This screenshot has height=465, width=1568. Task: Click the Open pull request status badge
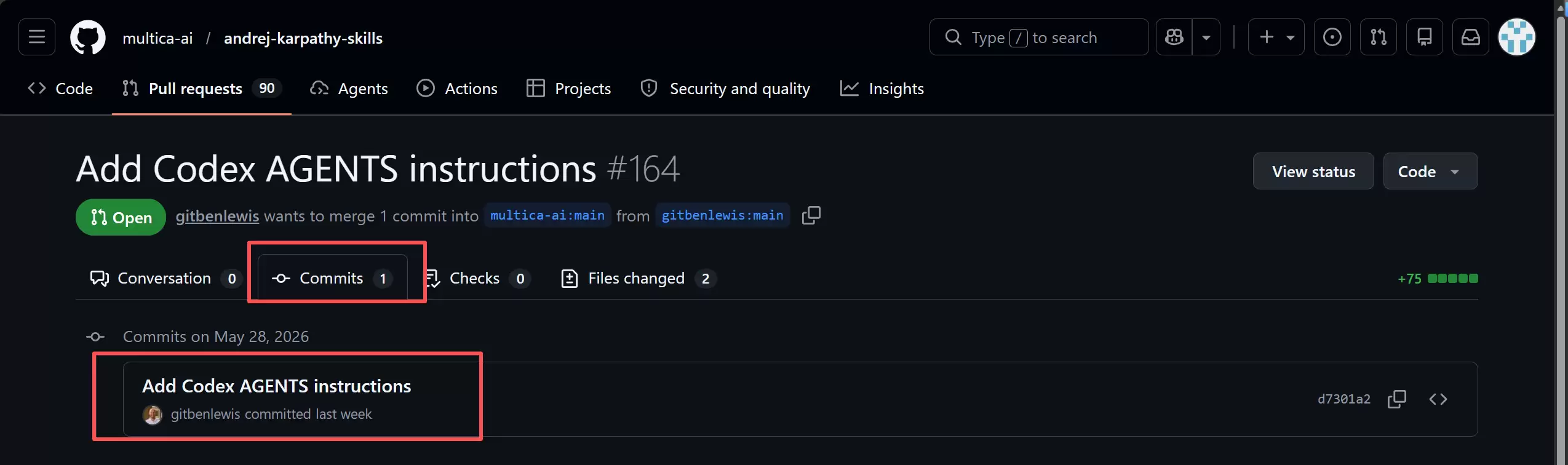coord(121,217)
